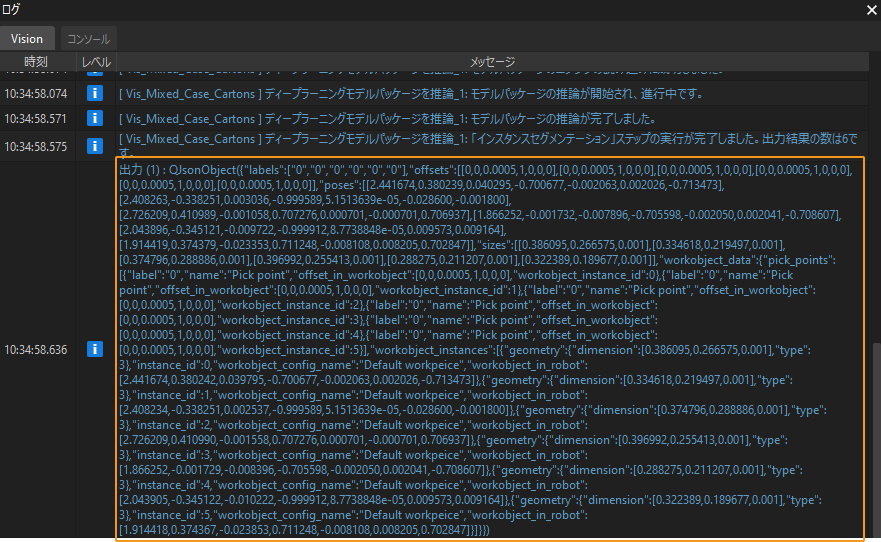Click the log list vertical scrollbar thumb
The image size is (881, 542).
(x=874, y=440)
